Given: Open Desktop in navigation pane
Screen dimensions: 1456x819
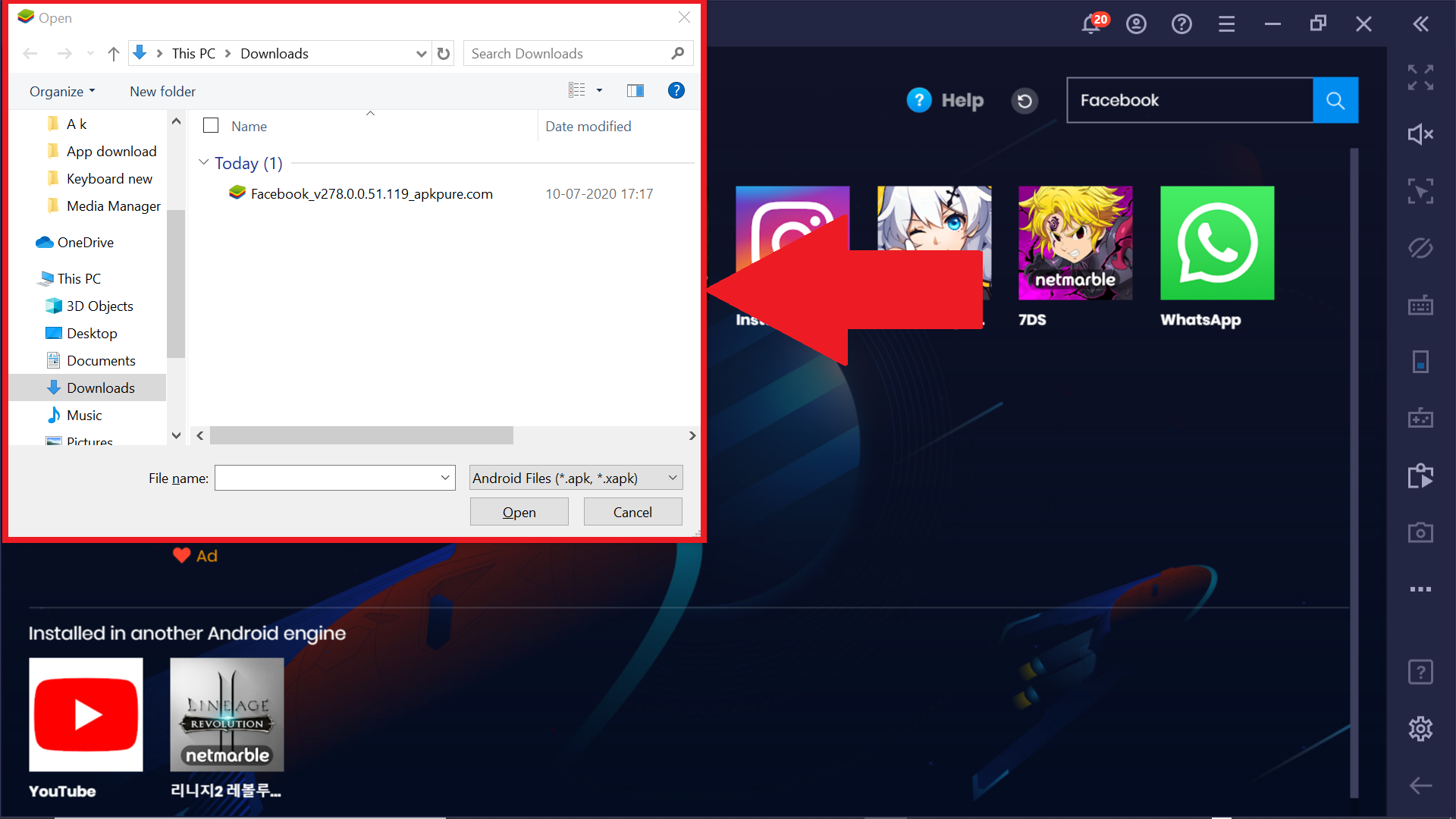Looking at the screenshot, I should 81,333.
